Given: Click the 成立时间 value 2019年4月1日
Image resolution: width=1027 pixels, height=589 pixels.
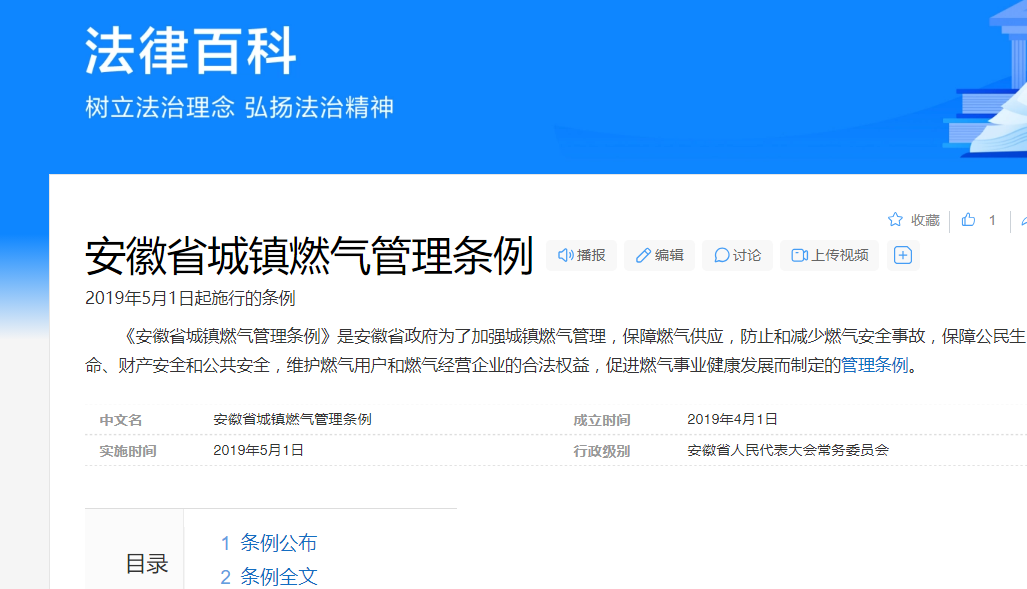Looking at the screenshot, I should click(x=732, y=419).
